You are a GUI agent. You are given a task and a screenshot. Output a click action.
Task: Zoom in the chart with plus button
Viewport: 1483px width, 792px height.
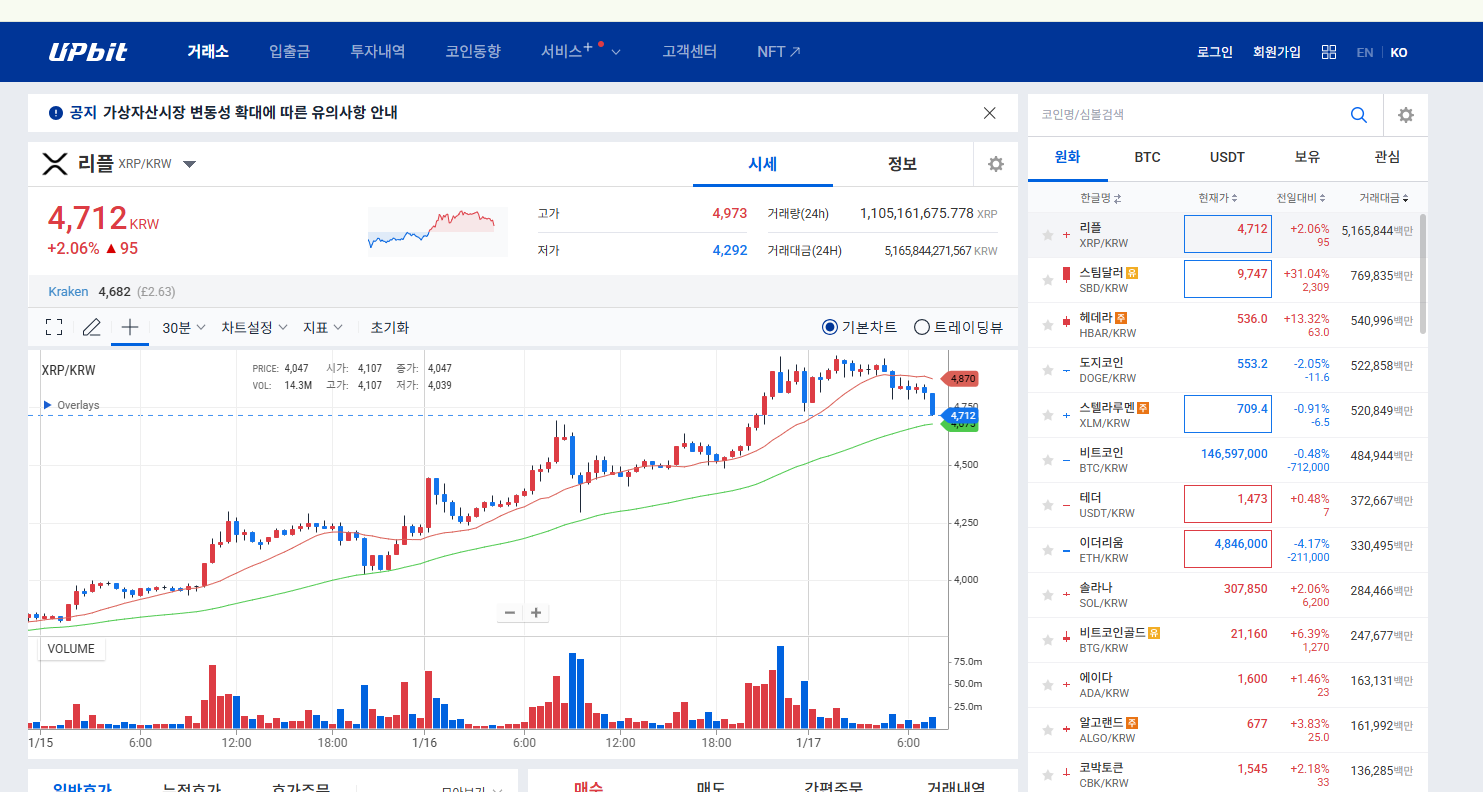536,613
